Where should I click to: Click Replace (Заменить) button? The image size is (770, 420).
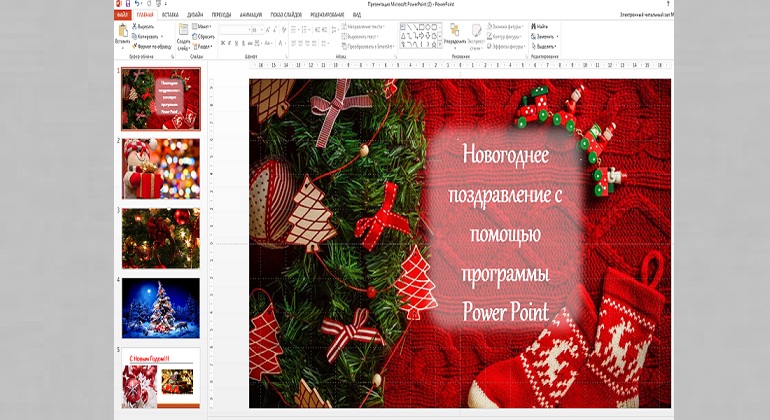tap(544, 36)
